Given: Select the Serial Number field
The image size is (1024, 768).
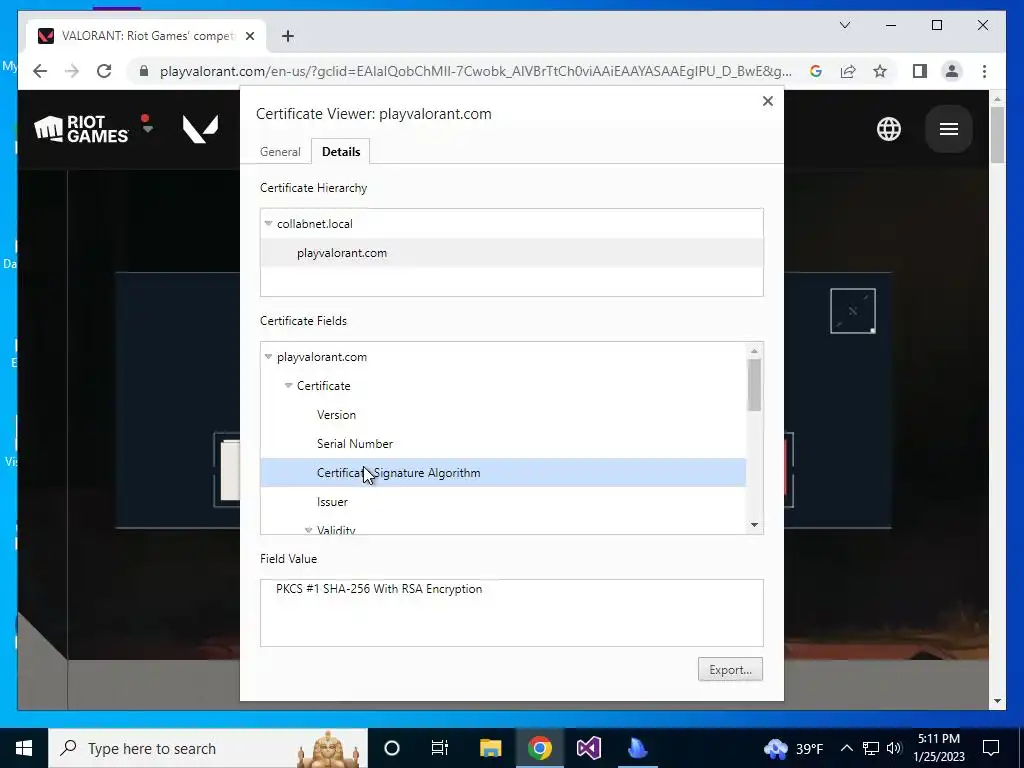Looking at the screenshot, I should click(355, 443).
